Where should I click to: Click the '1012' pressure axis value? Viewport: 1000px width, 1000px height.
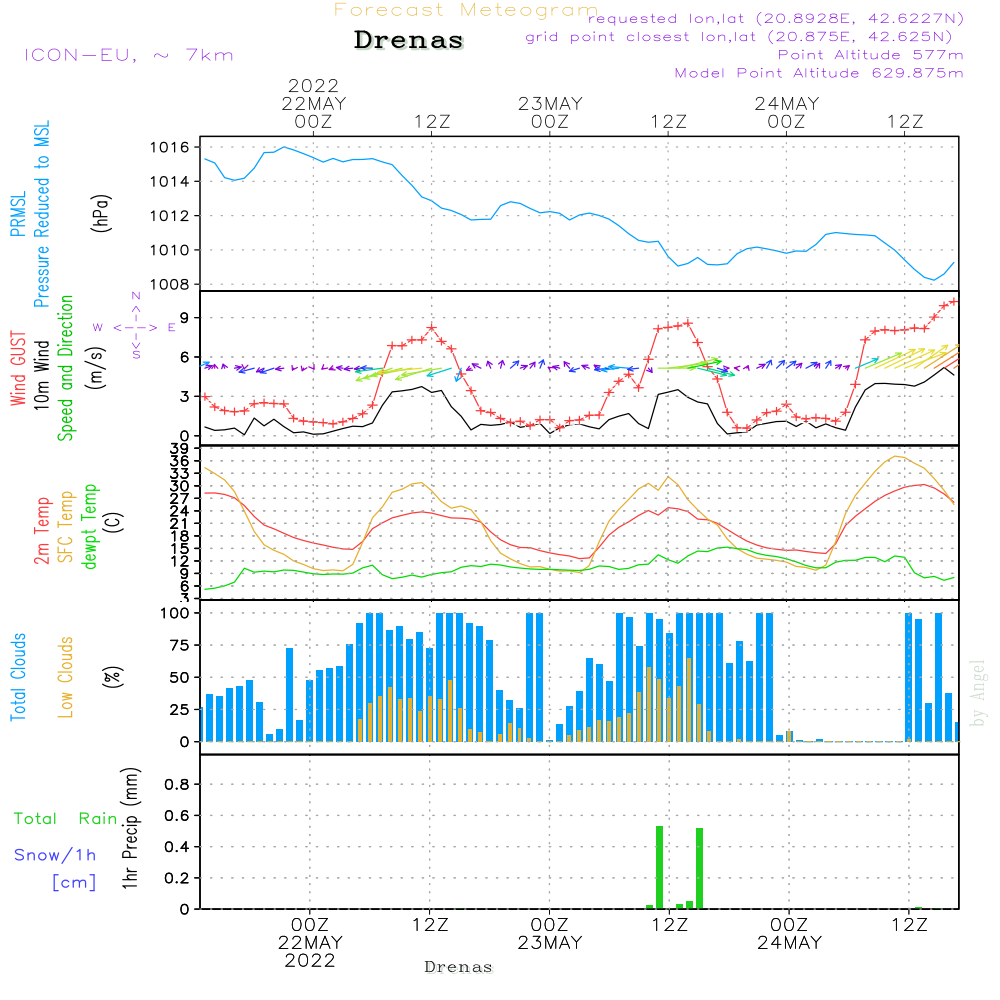[170, 216]
